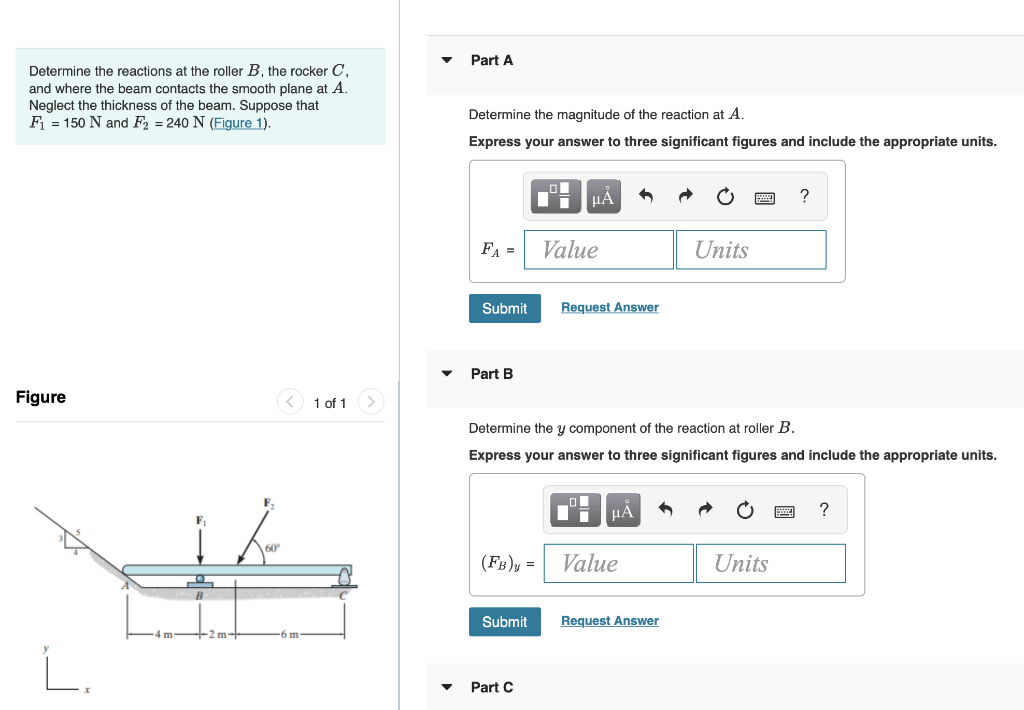Screen dimensions: 1024x710
Task: Undo your last entry in Part A
Action: (x=644, y=196)
